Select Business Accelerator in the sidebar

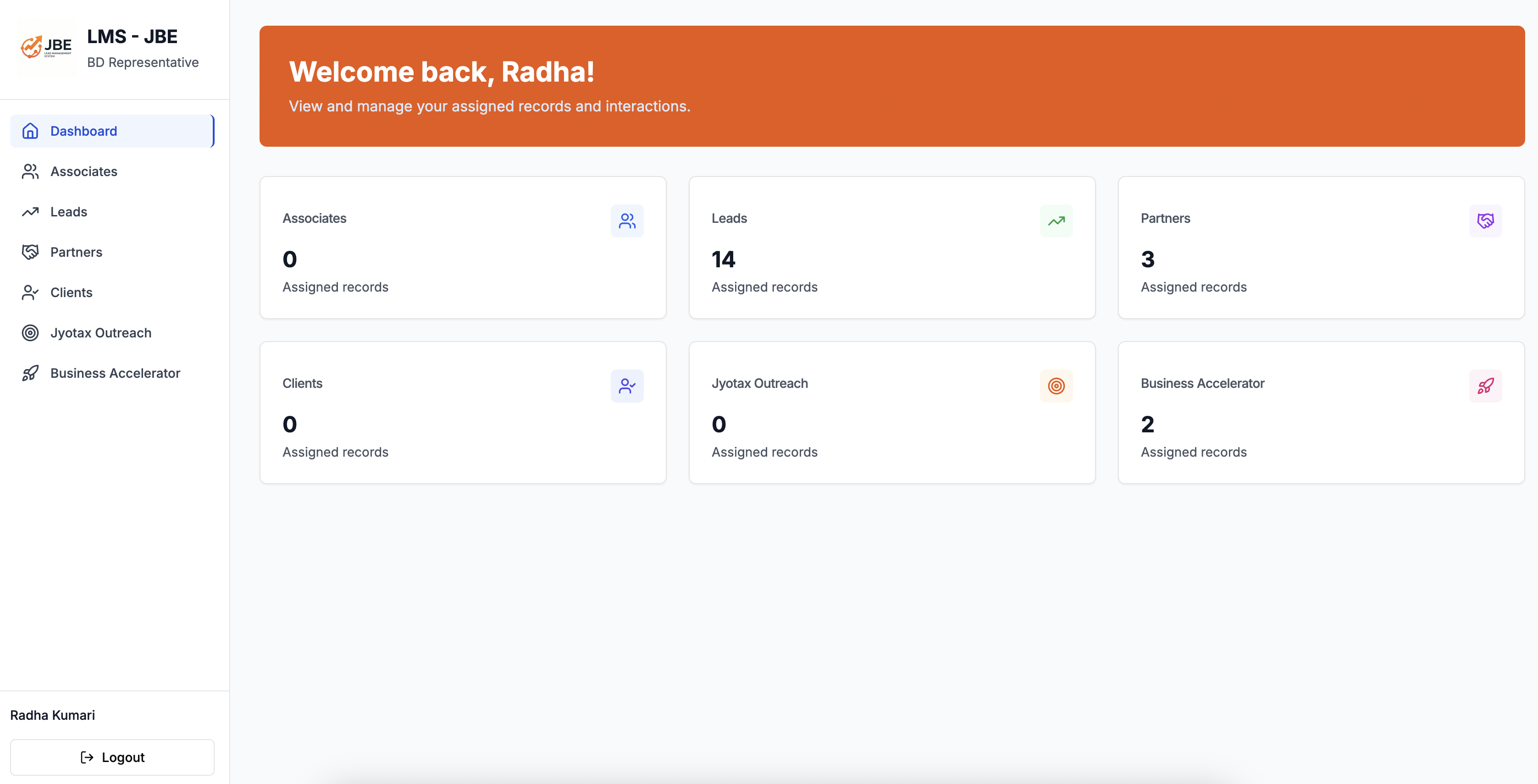(x=112, y=373)
